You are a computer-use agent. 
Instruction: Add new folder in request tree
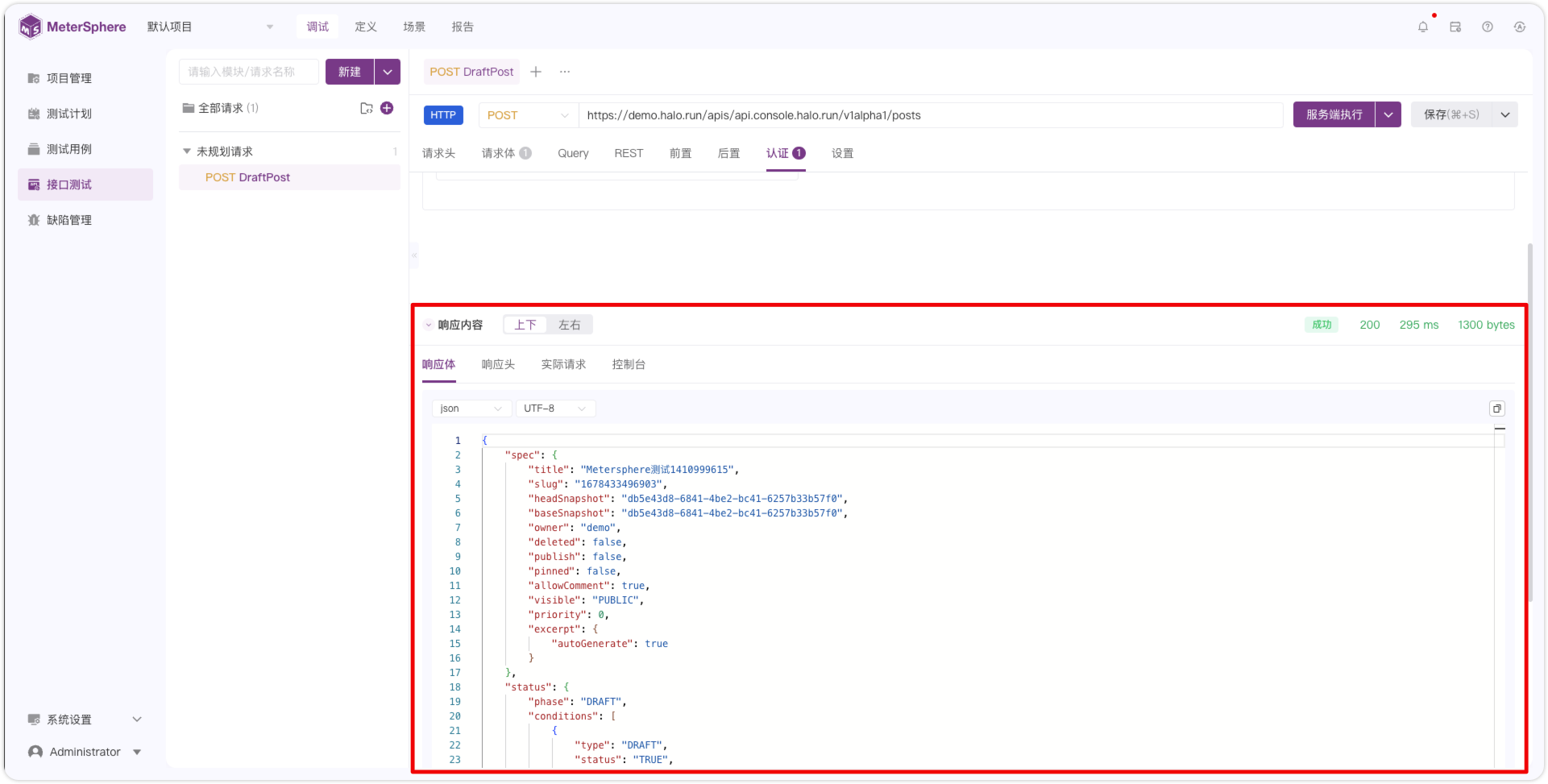coord(367,108)
